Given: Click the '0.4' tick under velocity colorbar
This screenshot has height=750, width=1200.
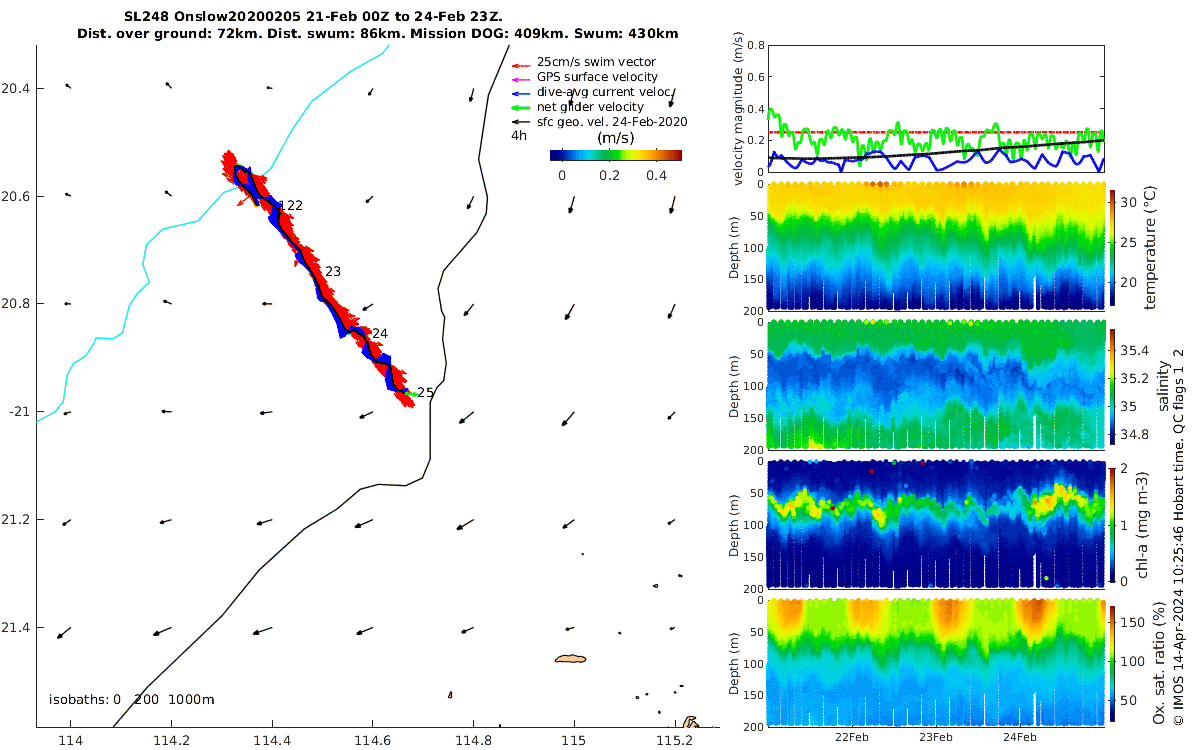Looking at the screenshot, I should tap(657, 175).
